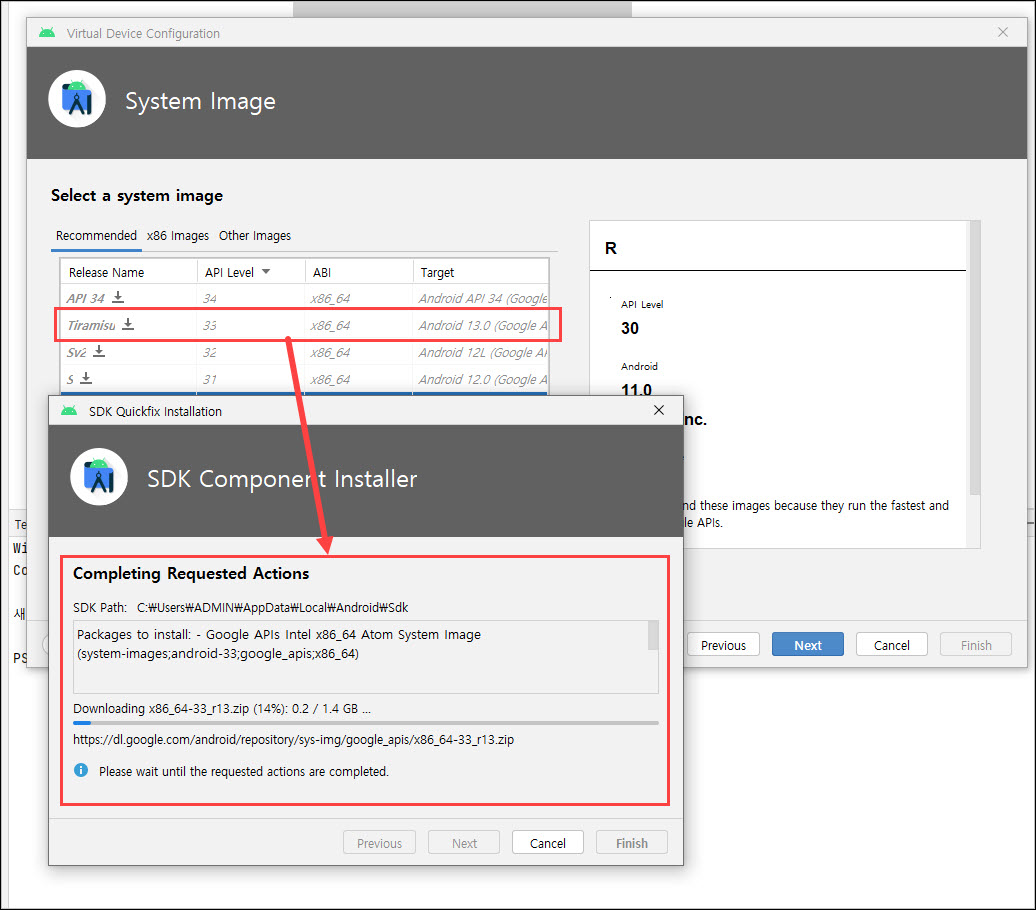Viewport: 1036px width, 910px height.
Task: Click x86_64 ABI cell for API 34
Action: pyautogui.click(x=330, y=299)
